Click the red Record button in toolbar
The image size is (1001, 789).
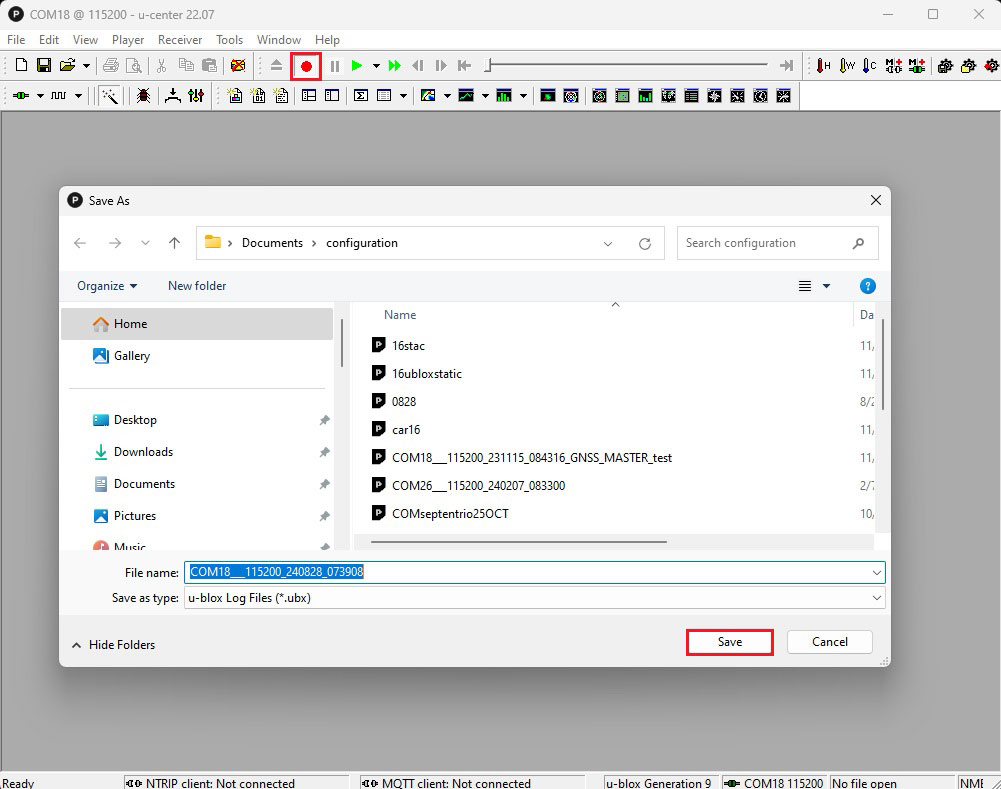pos(306,66)
